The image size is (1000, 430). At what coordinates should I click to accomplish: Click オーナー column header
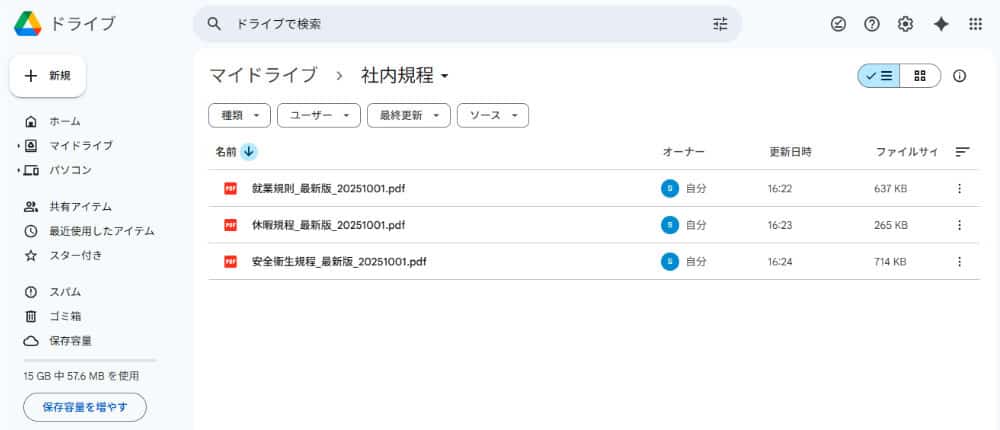684,152
